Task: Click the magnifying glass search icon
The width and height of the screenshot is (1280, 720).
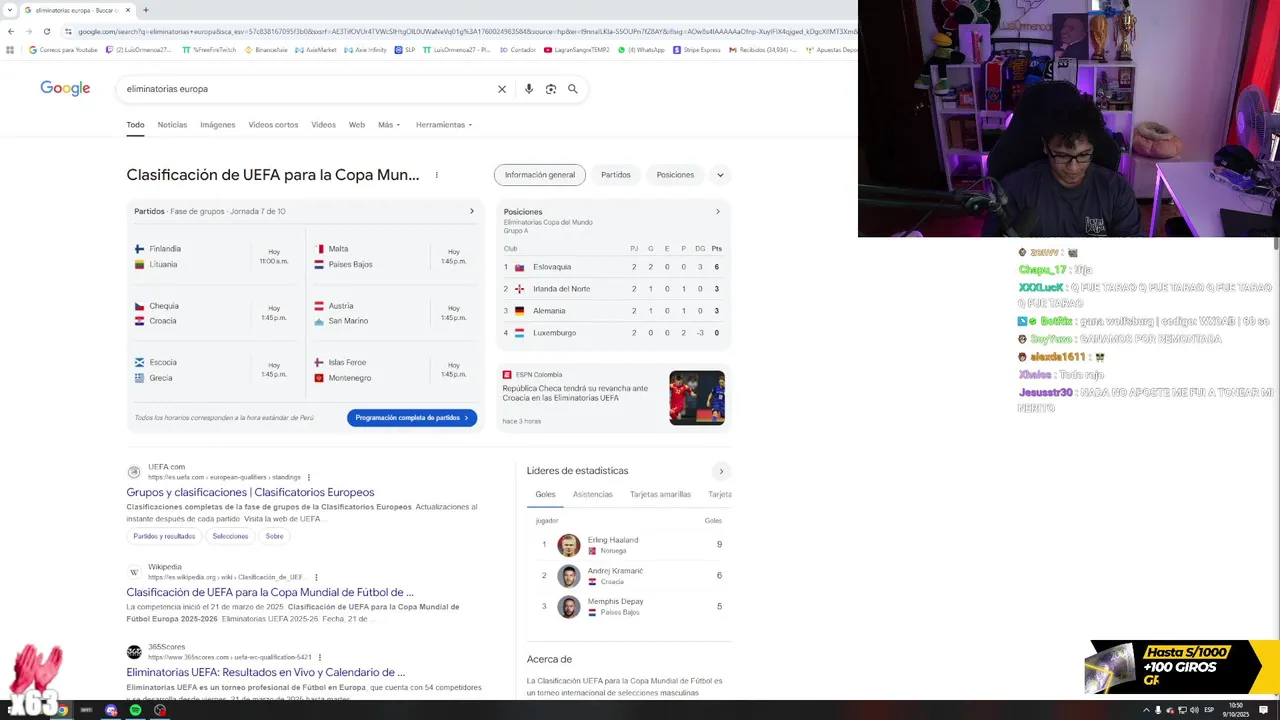Action: pyautogui.click(x=573, y=89)
